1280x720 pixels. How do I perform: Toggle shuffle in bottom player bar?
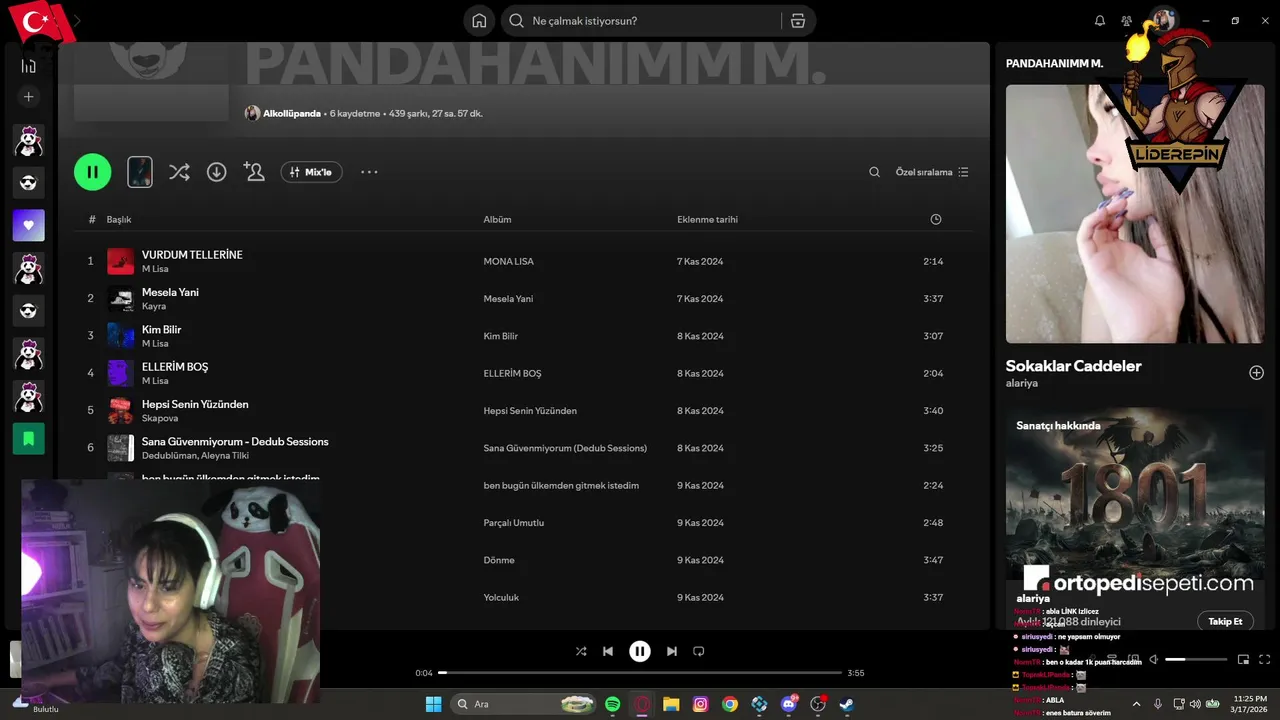point(581,651)
